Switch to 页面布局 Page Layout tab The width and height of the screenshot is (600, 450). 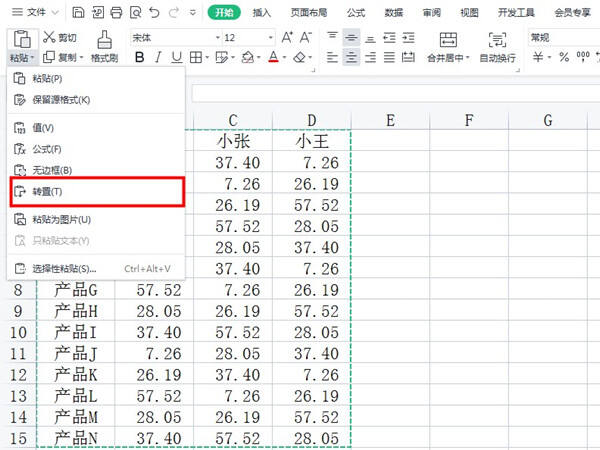click(309, 13)
